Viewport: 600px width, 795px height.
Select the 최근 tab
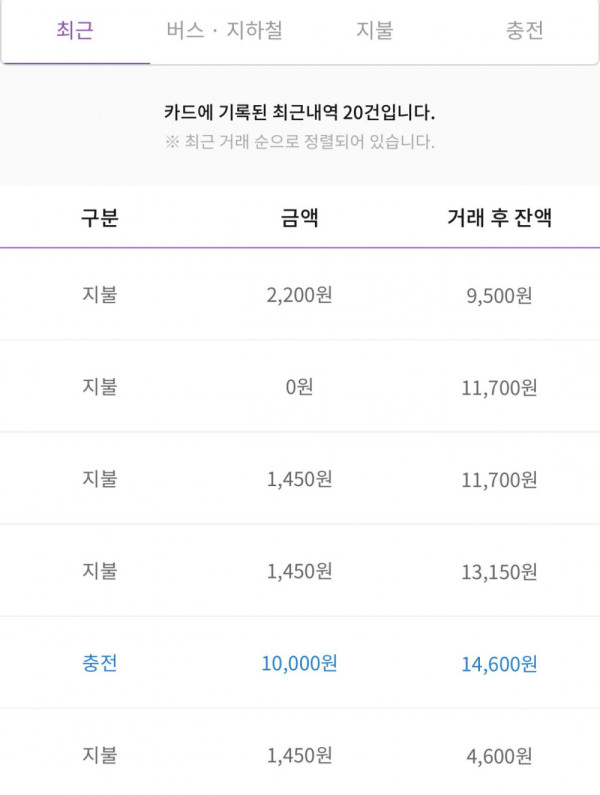75,30
